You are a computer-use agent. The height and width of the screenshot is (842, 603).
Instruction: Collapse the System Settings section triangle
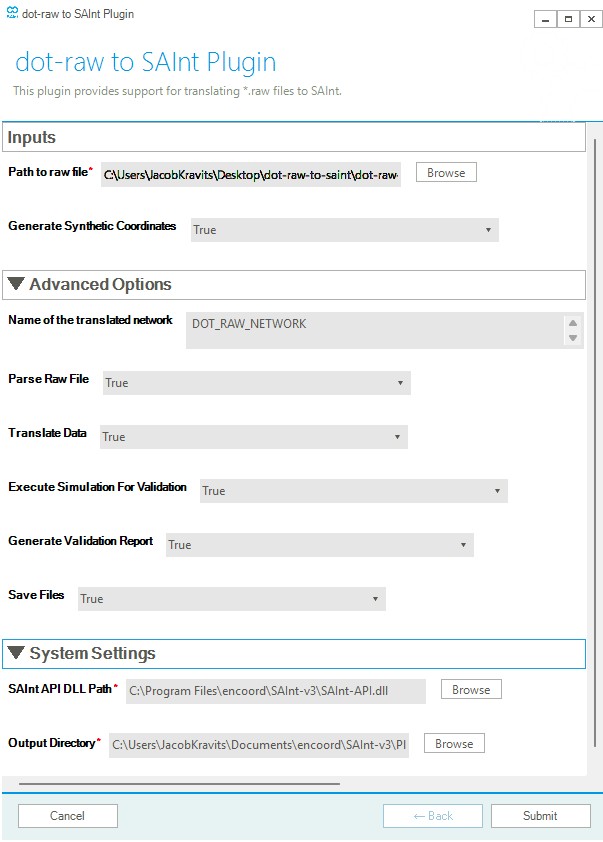[16, 654]
